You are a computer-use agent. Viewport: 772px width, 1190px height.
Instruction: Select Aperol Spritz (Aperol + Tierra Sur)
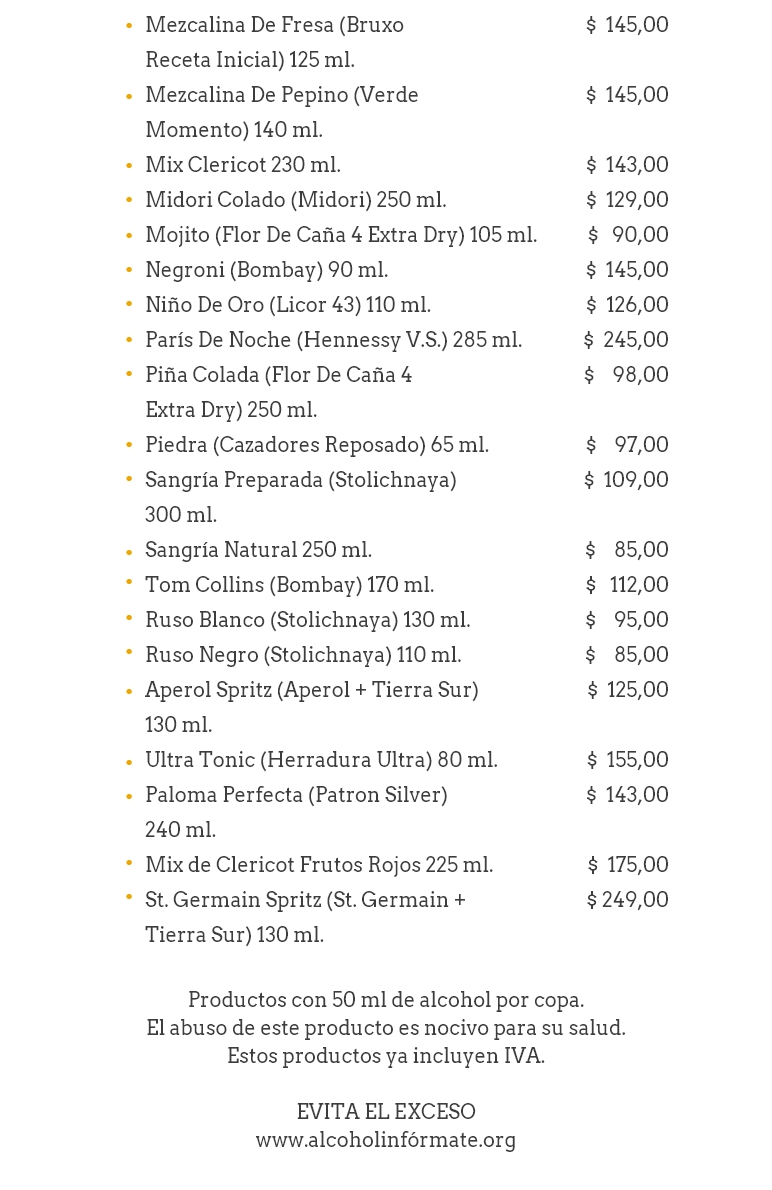311,690
